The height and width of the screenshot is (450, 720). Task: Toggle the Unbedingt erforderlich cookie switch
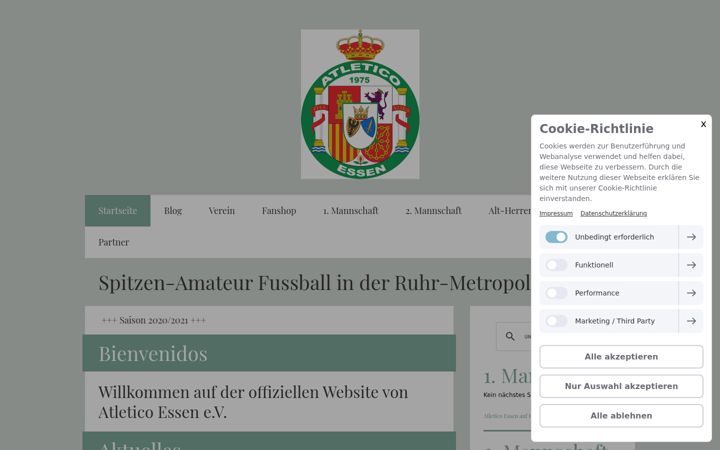coord(556,237)
